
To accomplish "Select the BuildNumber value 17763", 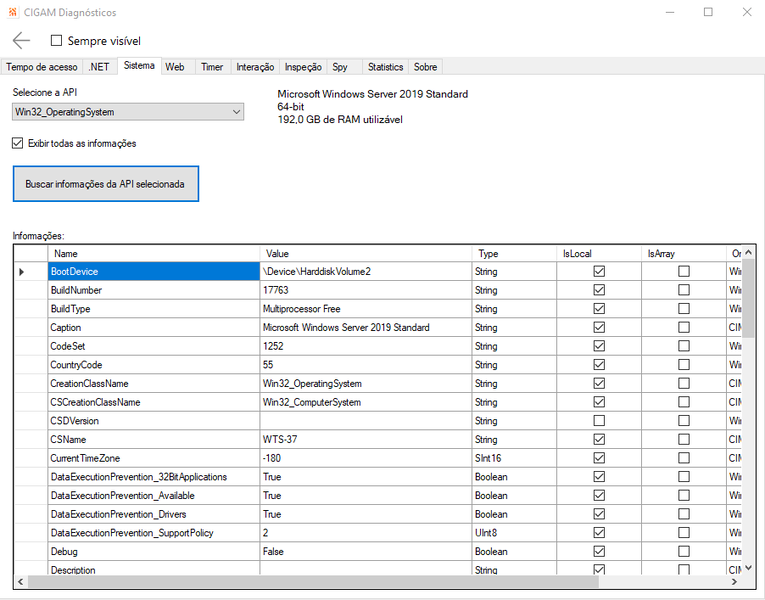I will pyautogui.click(x=366, y=290).
